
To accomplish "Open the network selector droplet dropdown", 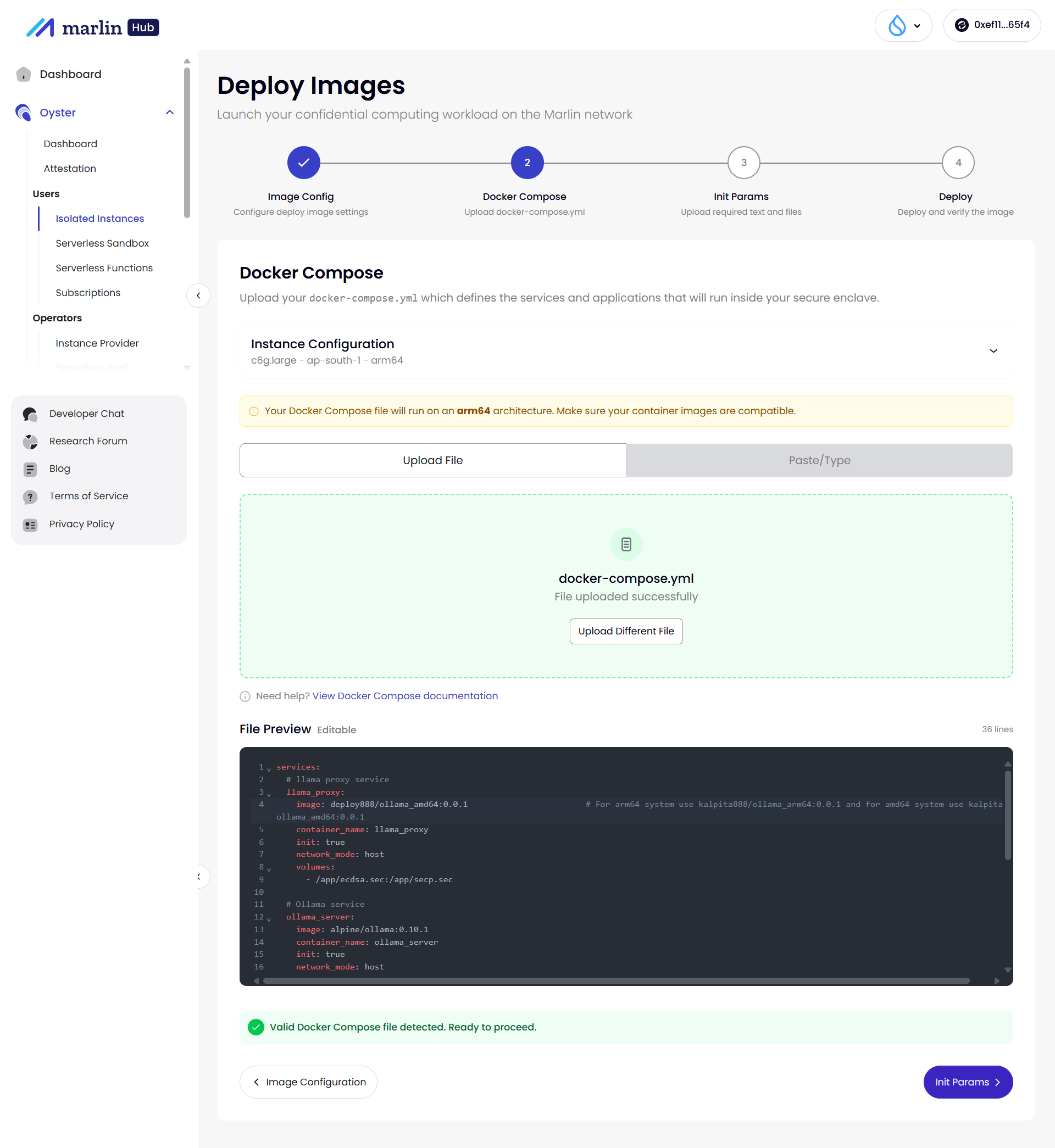I will tap(903, 25).
